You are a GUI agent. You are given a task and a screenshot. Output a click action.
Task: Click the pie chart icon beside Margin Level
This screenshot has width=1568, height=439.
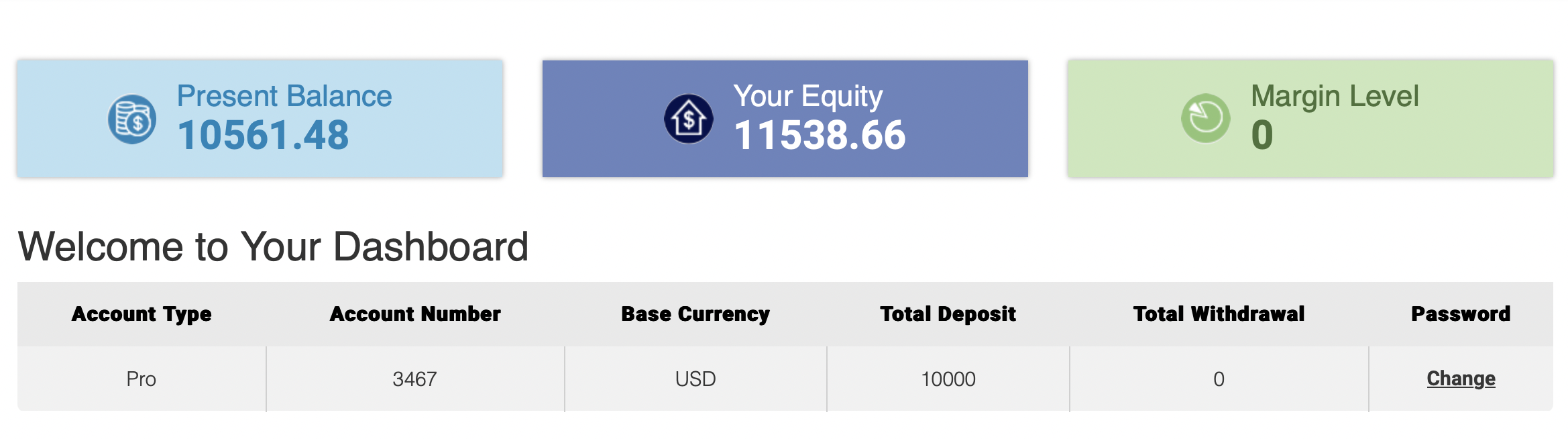tap(1205, 119)
